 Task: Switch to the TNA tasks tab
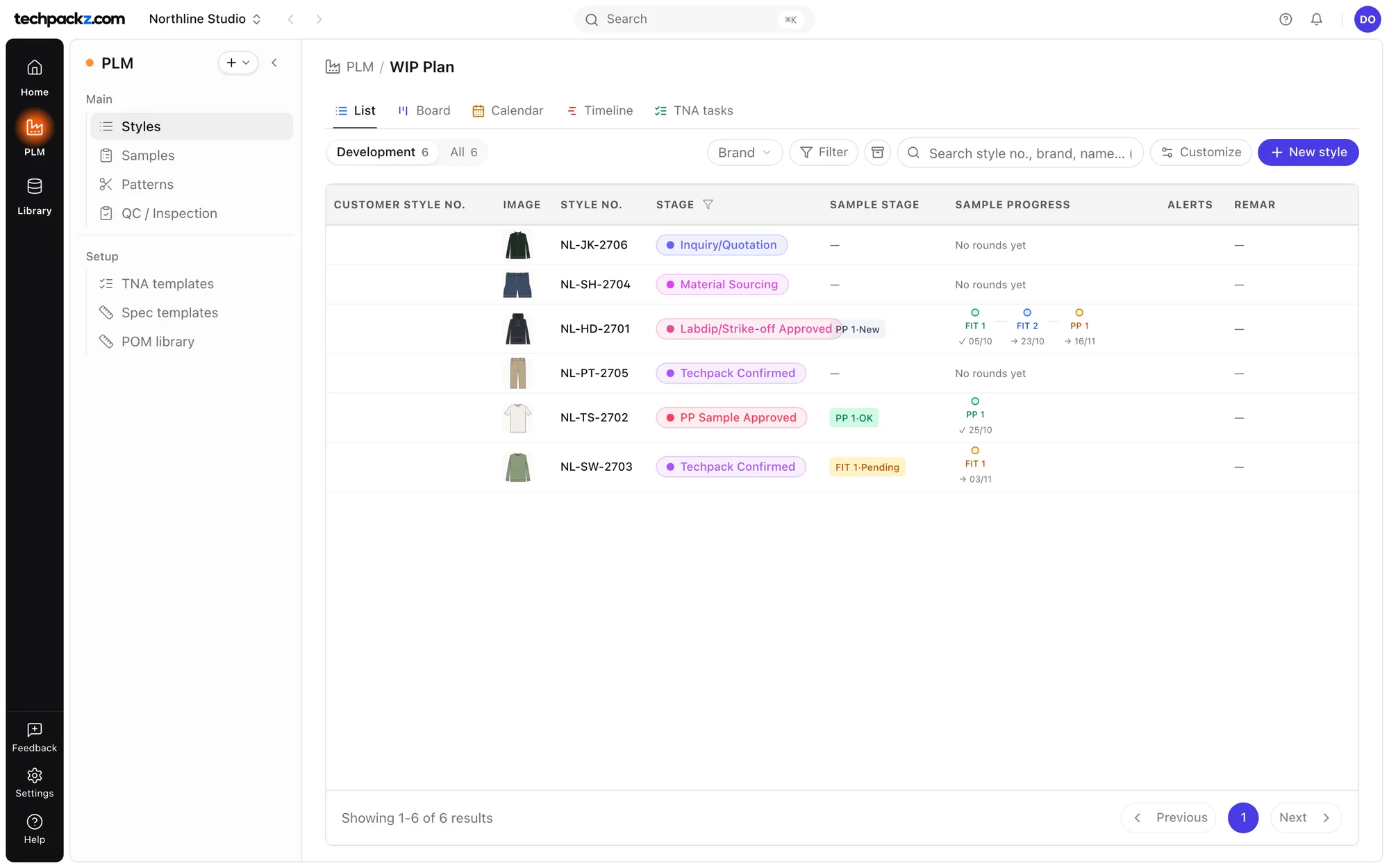tap(694, 110)
